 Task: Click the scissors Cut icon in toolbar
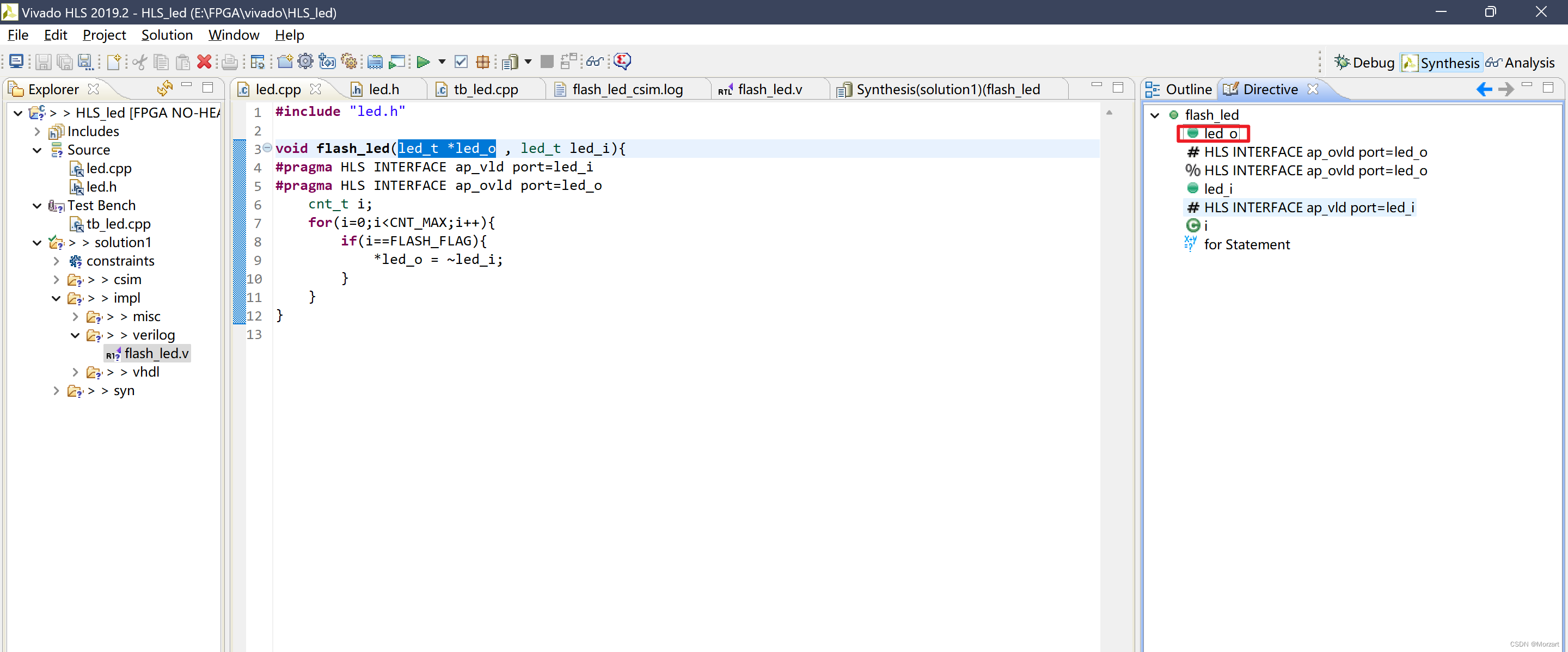click(x=139, y=61)
